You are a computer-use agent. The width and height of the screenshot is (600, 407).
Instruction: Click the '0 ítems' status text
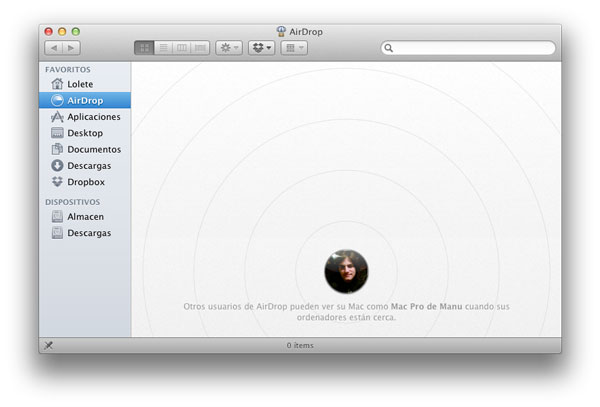point(300,345)
